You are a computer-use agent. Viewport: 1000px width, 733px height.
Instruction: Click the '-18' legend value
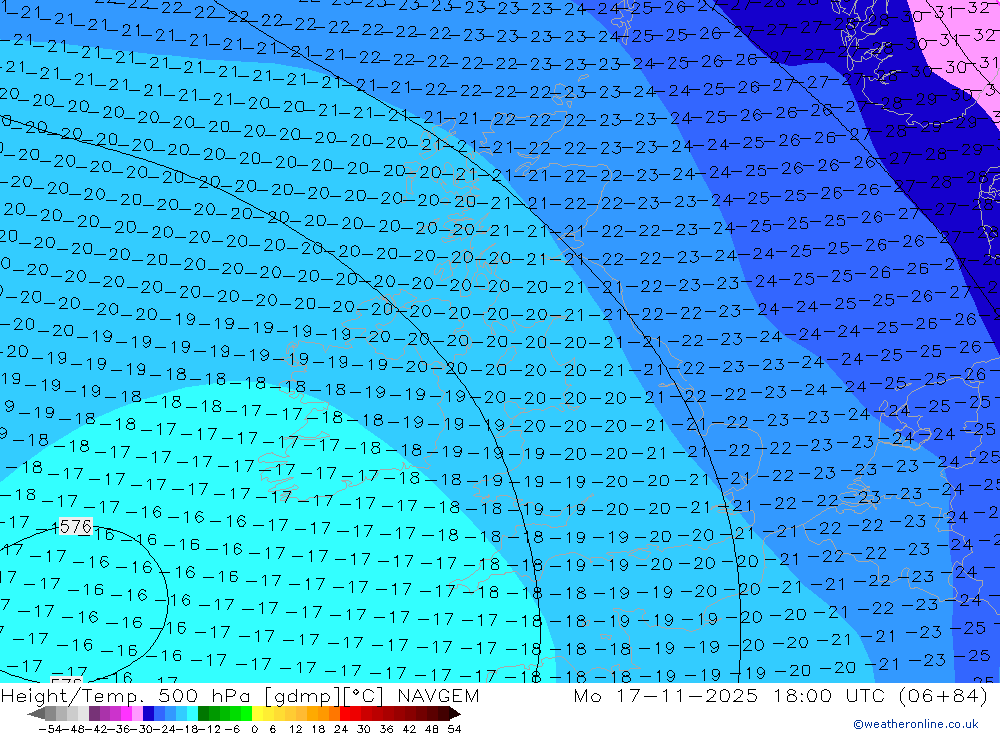(188, 729)
